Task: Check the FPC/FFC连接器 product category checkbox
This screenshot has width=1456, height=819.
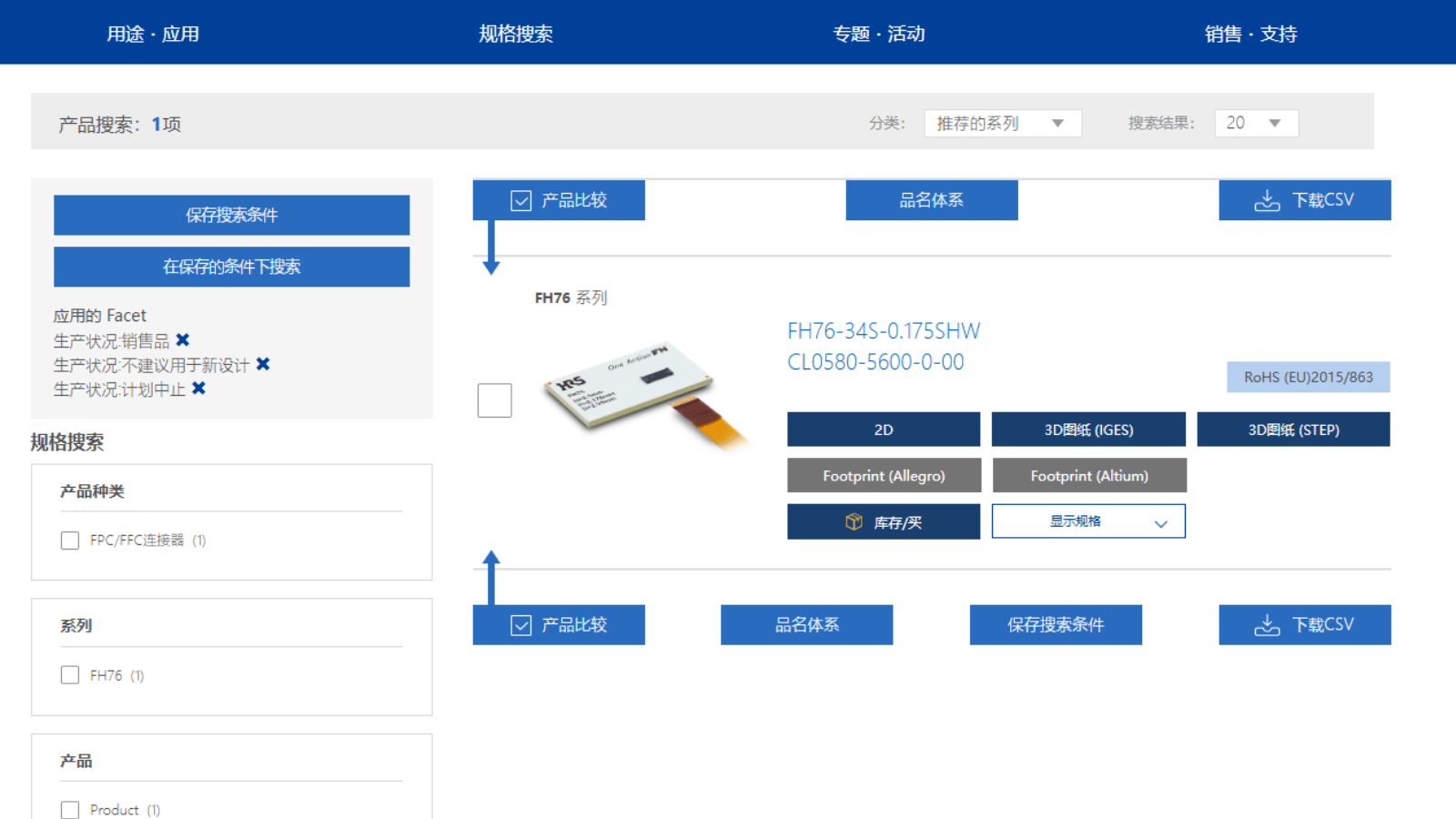Action: coord(70,540)
